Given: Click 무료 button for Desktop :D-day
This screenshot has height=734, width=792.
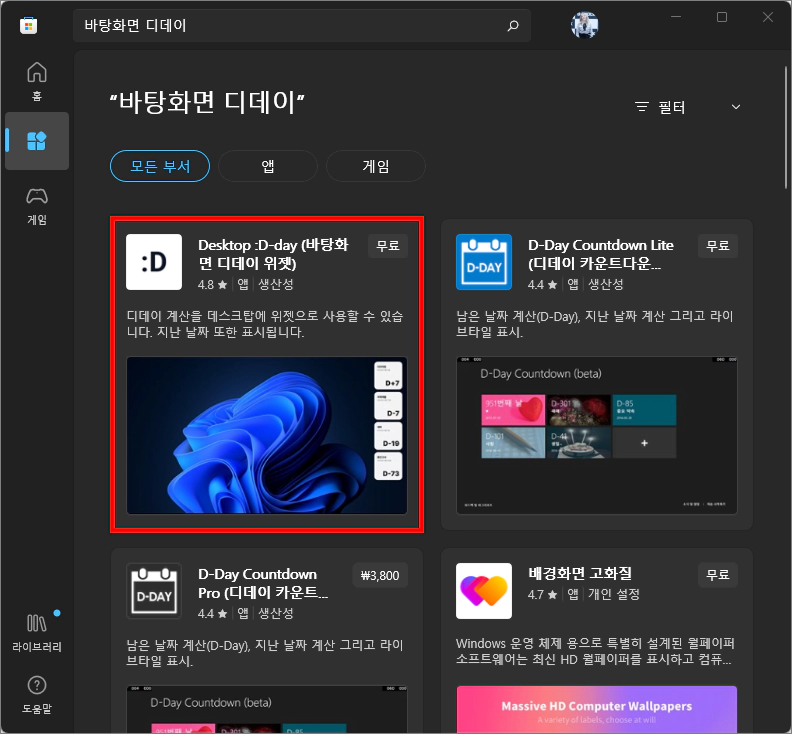Looking at the screenshot, I should point(388,246).
